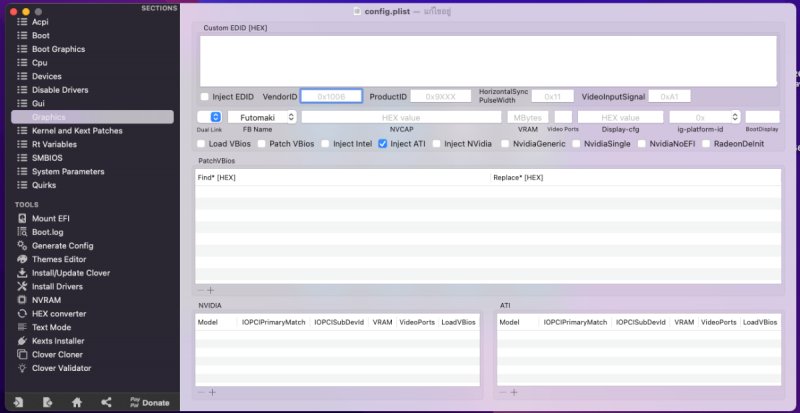Viewport: 800px width, 413px height.
Task: Open the Futomaki FB Name dropdown
Action: 263,117
